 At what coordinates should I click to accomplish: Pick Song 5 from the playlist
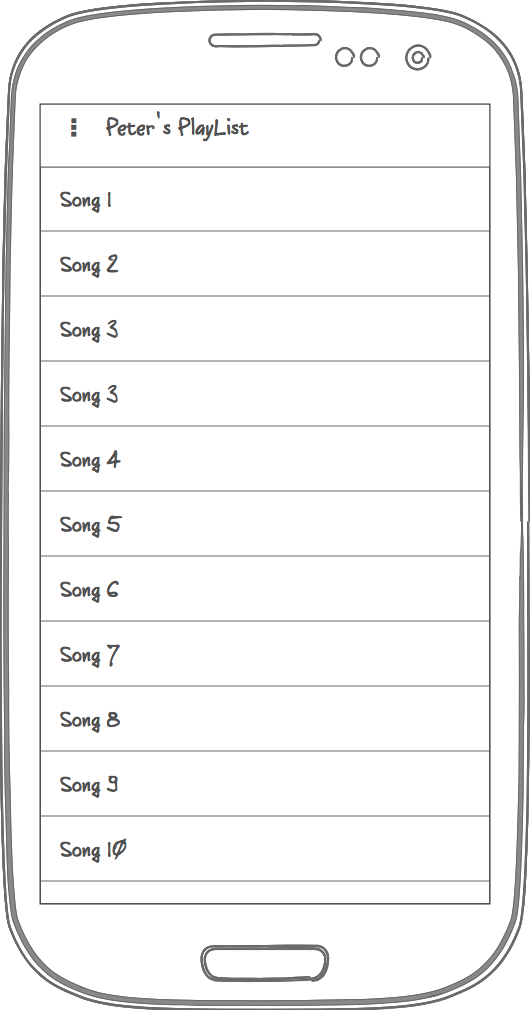(265, 524)
